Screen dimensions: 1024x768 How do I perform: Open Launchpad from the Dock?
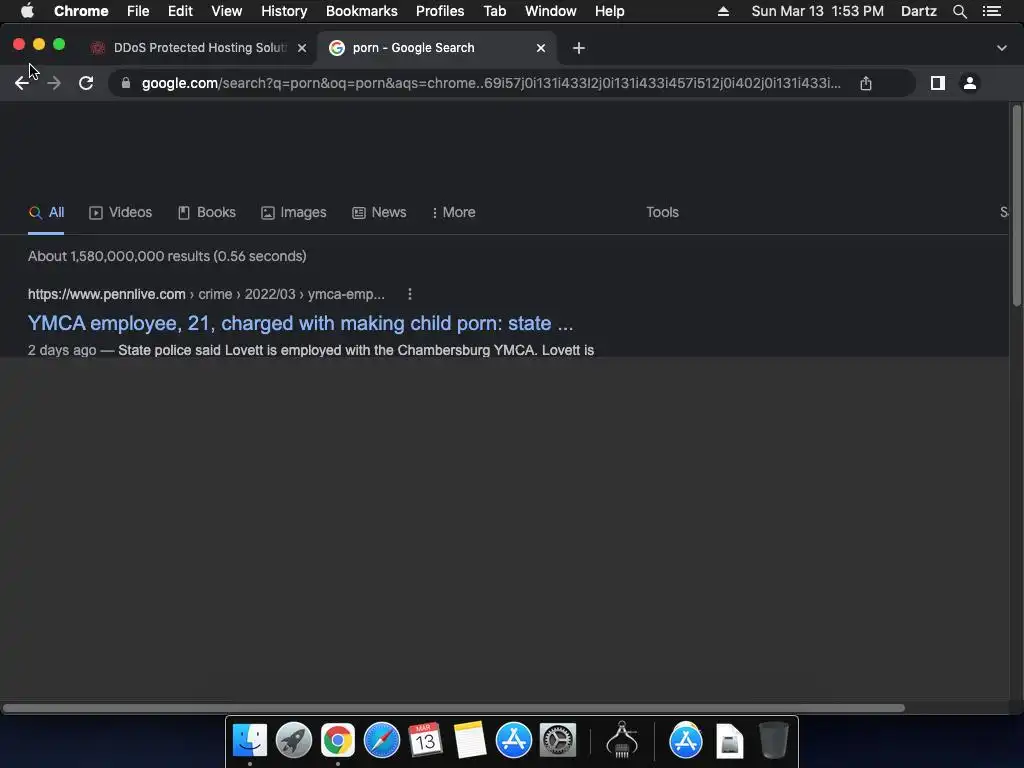293,741
